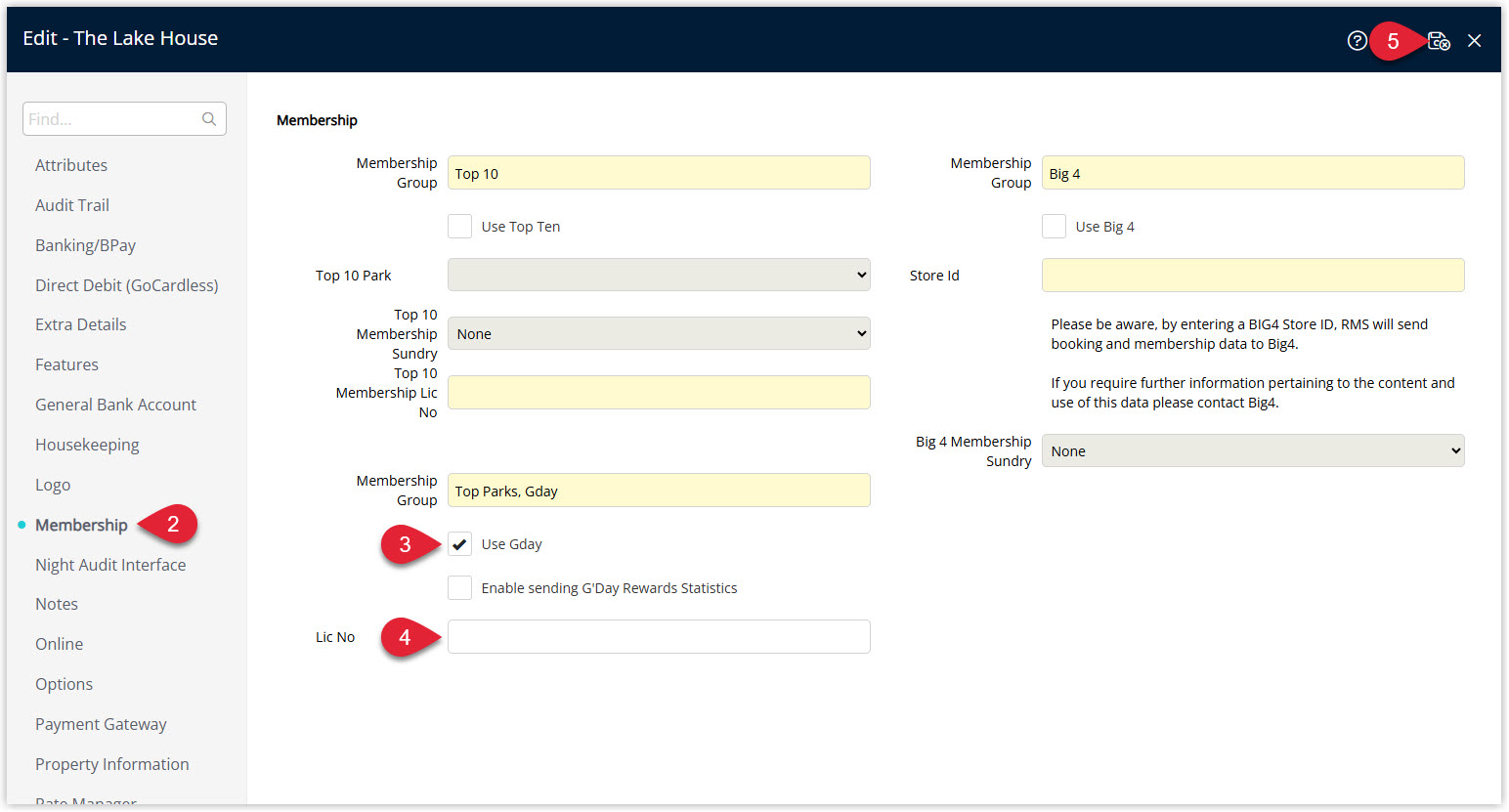Open the help question mark icon

[x=1357, y=40]
